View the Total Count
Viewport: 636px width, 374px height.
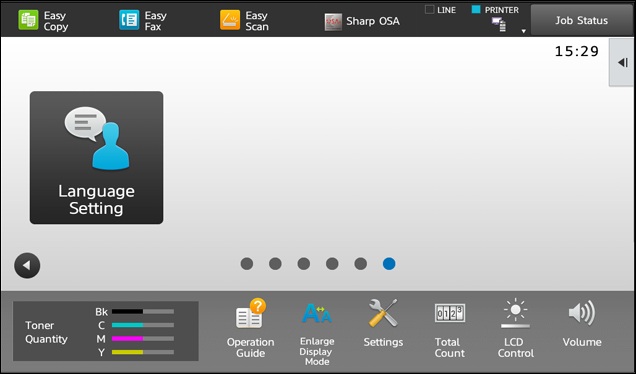tap(449, 330)
